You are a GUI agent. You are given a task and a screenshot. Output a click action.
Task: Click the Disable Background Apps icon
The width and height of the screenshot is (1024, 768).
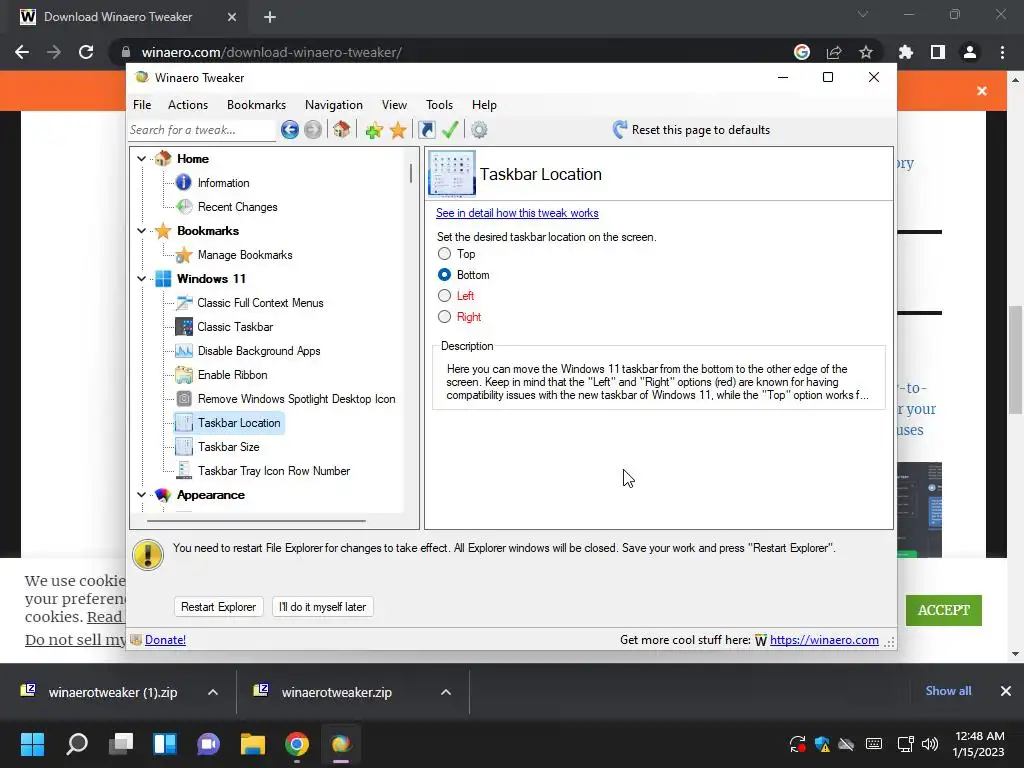coord(184,351)
